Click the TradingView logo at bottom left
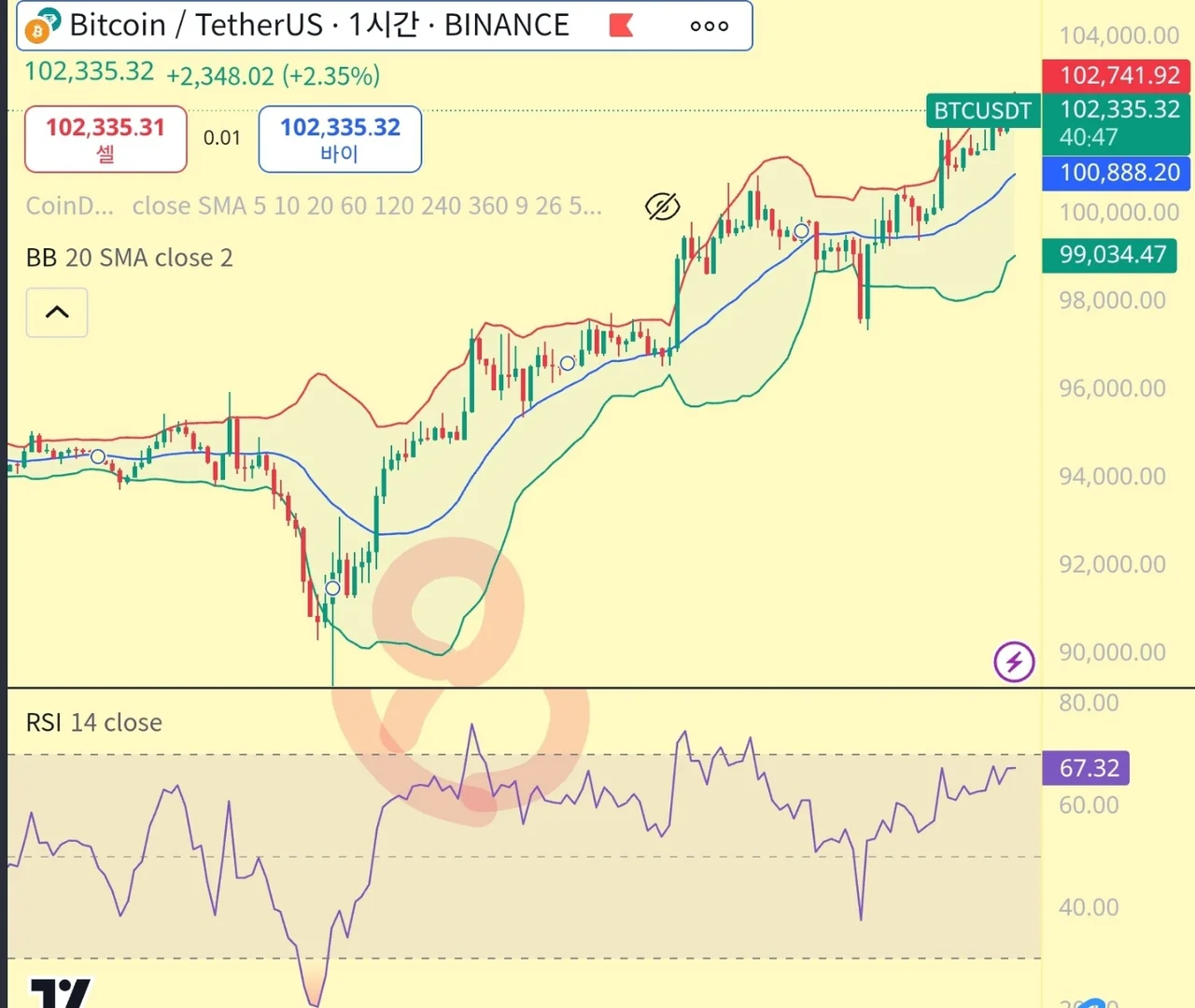The image size is (1195, 1008). coord(61,992)
